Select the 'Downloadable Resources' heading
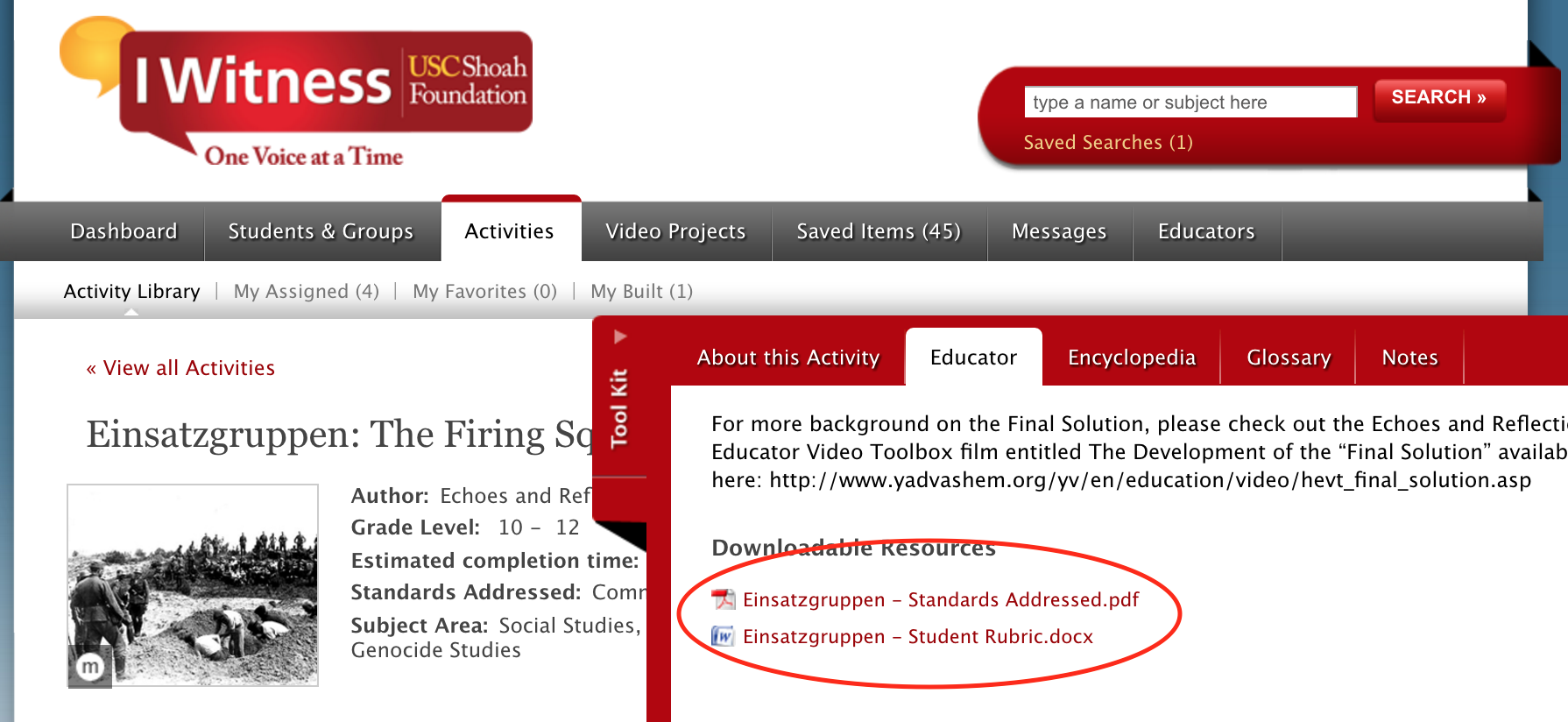Image resolution: width=1568 pixels, height=722 pixels. [853, 548]
